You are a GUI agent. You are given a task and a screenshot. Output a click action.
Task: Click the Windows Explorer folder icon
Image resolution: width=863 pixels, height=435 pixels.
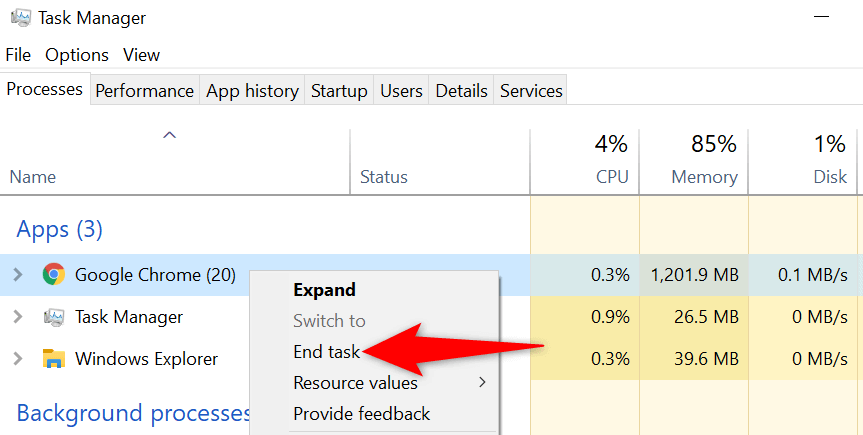[54, 358]
